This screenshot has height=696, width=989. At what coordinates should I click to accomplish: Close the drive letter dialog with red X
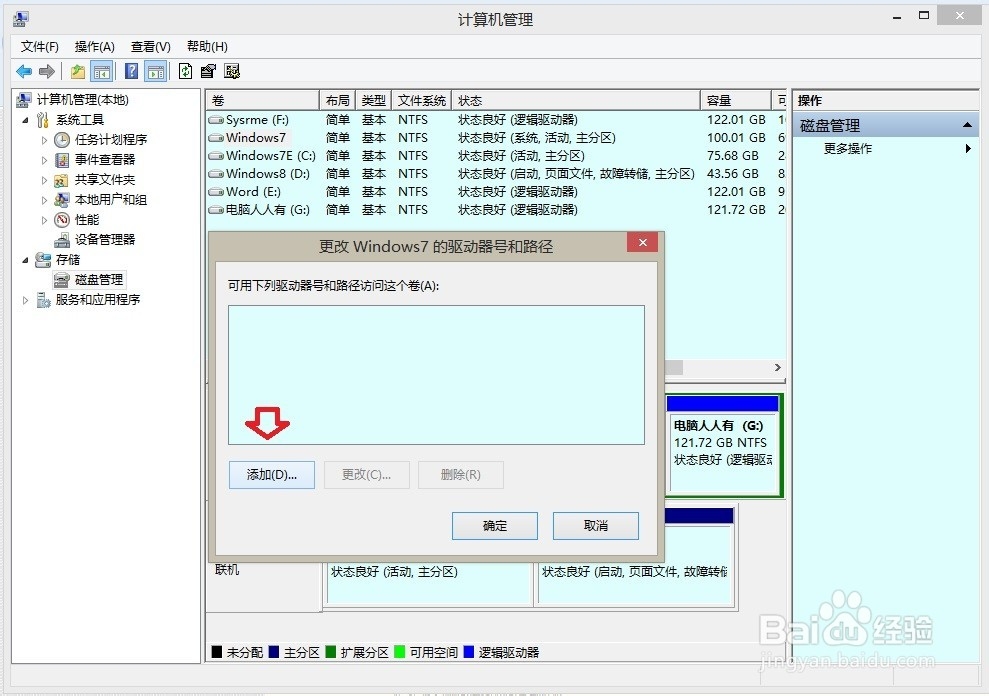coord(643,242)
